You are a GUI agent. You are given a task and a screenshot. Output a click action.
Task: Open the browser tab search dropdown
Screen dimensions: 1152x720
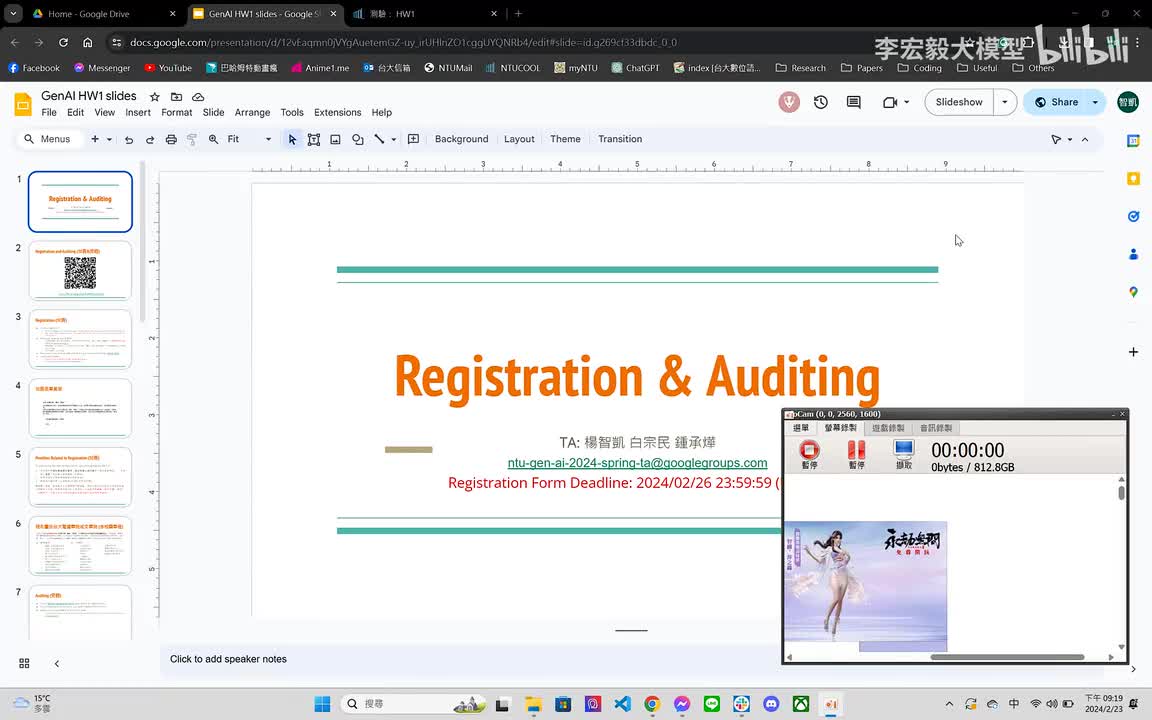[x=13, y=13]
